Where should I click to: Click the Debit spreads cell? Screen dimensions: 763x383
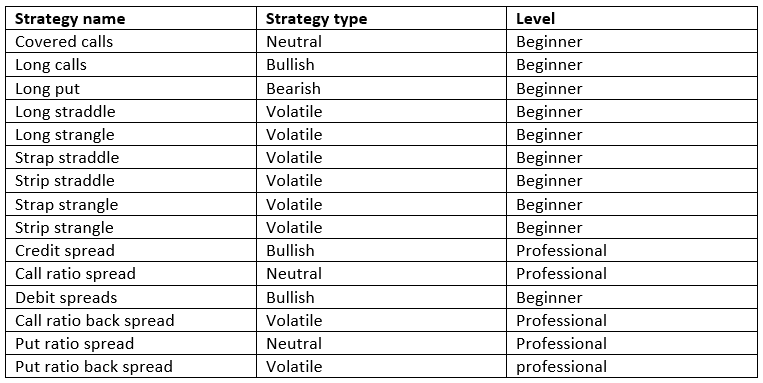[131, 297]
